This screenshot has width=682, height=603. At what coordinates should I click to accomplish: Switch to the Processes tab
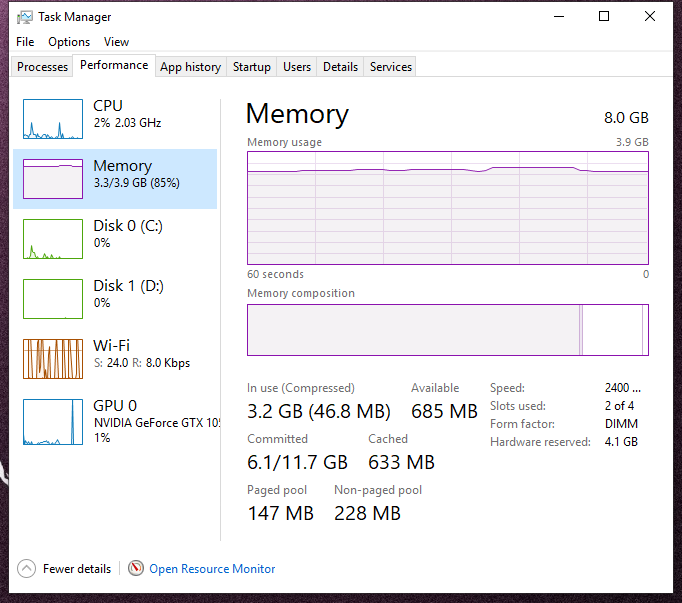coord(43,67)
